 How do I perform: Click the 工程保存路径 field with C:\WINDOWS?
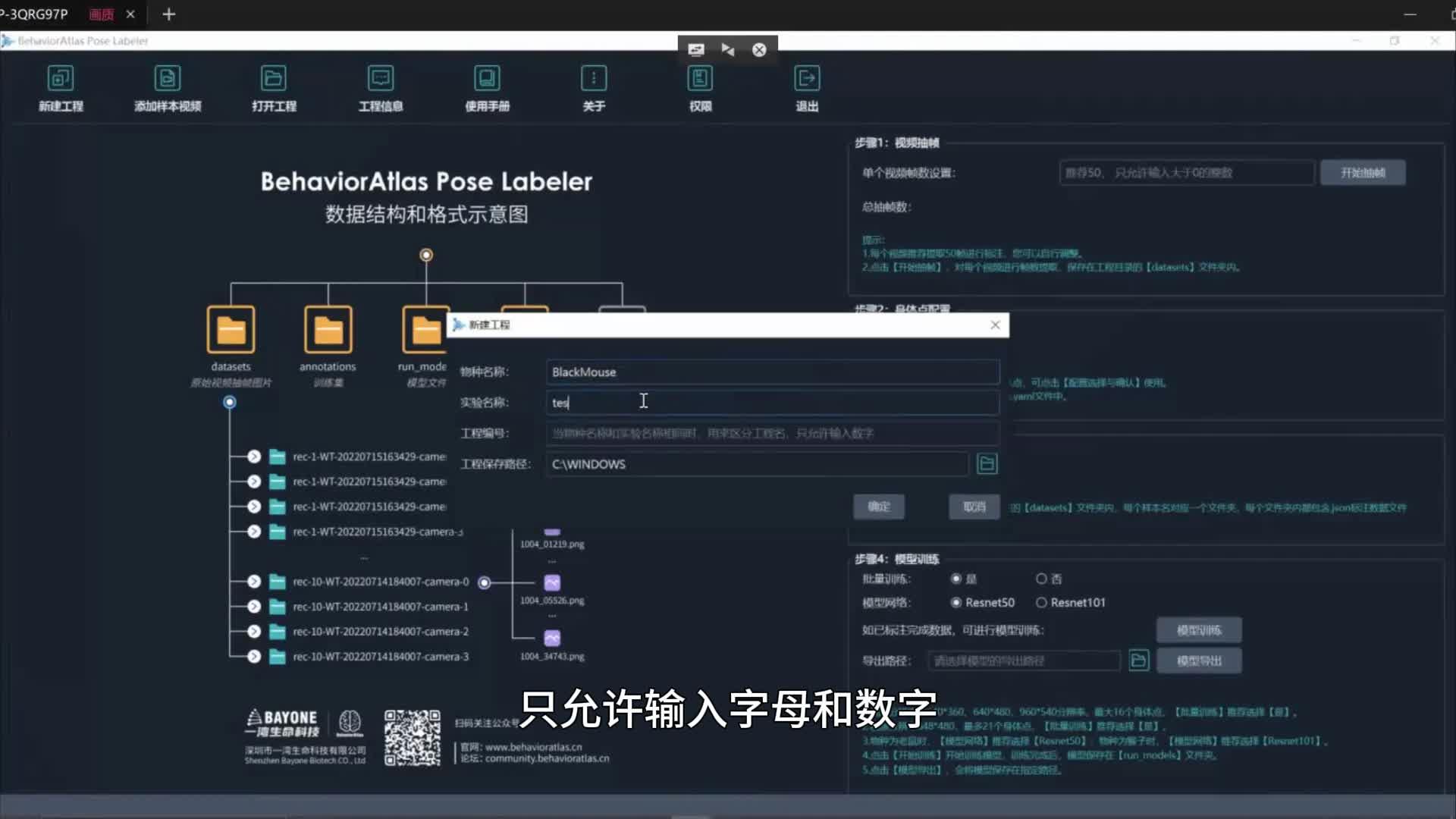pyautogui.click(x=757, y=464)
